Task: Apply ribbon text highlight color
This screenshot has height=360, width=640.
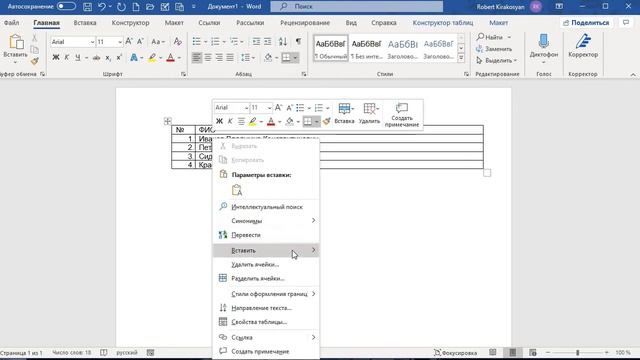Action: click(152, 58)
